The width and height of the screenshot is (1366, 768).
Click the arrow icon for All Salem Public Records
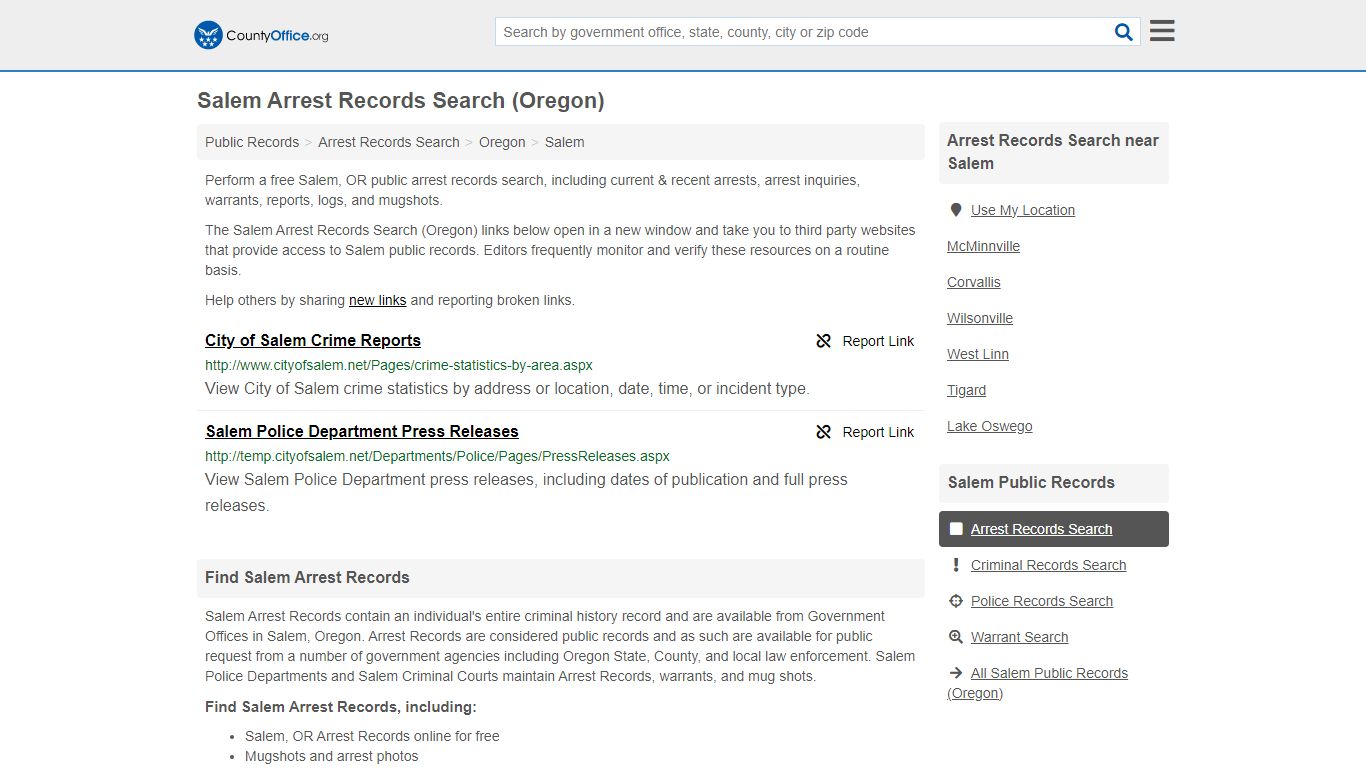tap(956, 673)
